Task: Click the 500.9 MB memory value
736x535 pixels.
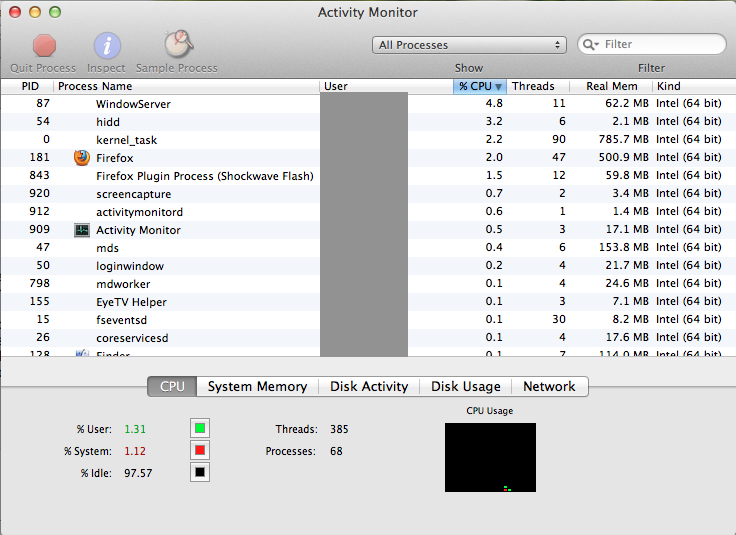Action: (x=623, y=157)
